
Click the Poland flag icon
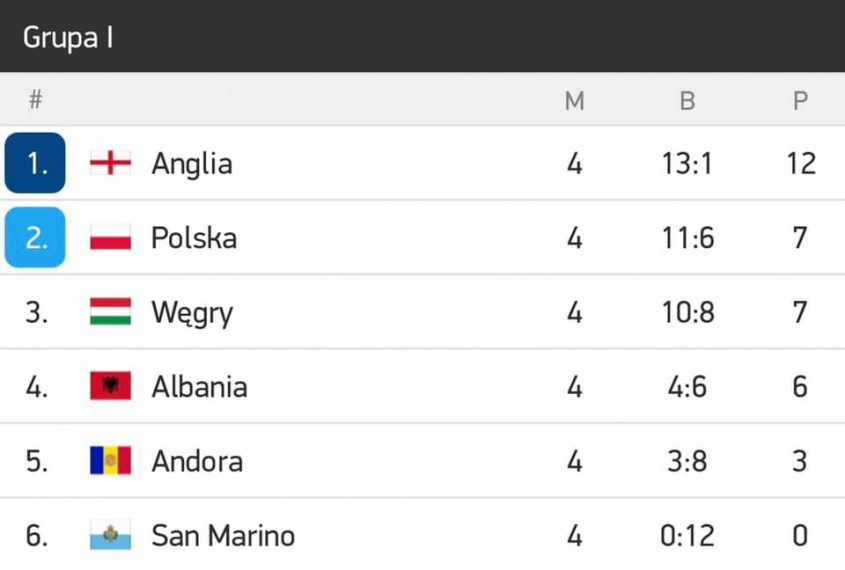point(110,238)
